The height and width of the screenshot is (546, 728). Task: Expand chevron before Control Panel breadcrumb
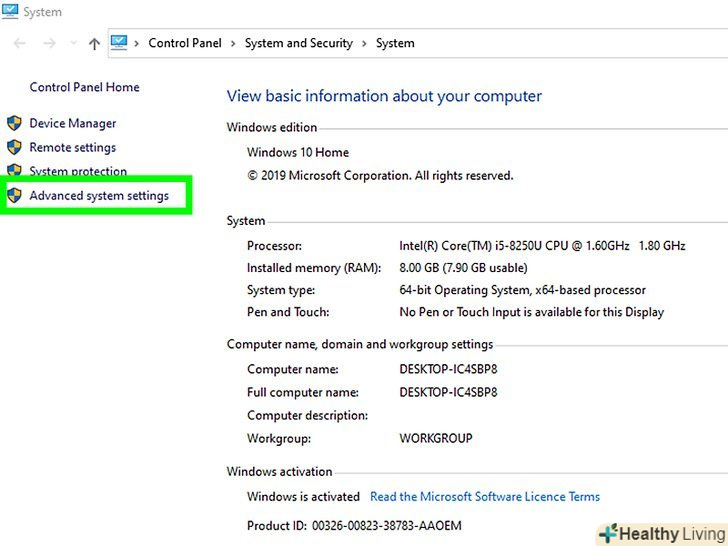136,44
